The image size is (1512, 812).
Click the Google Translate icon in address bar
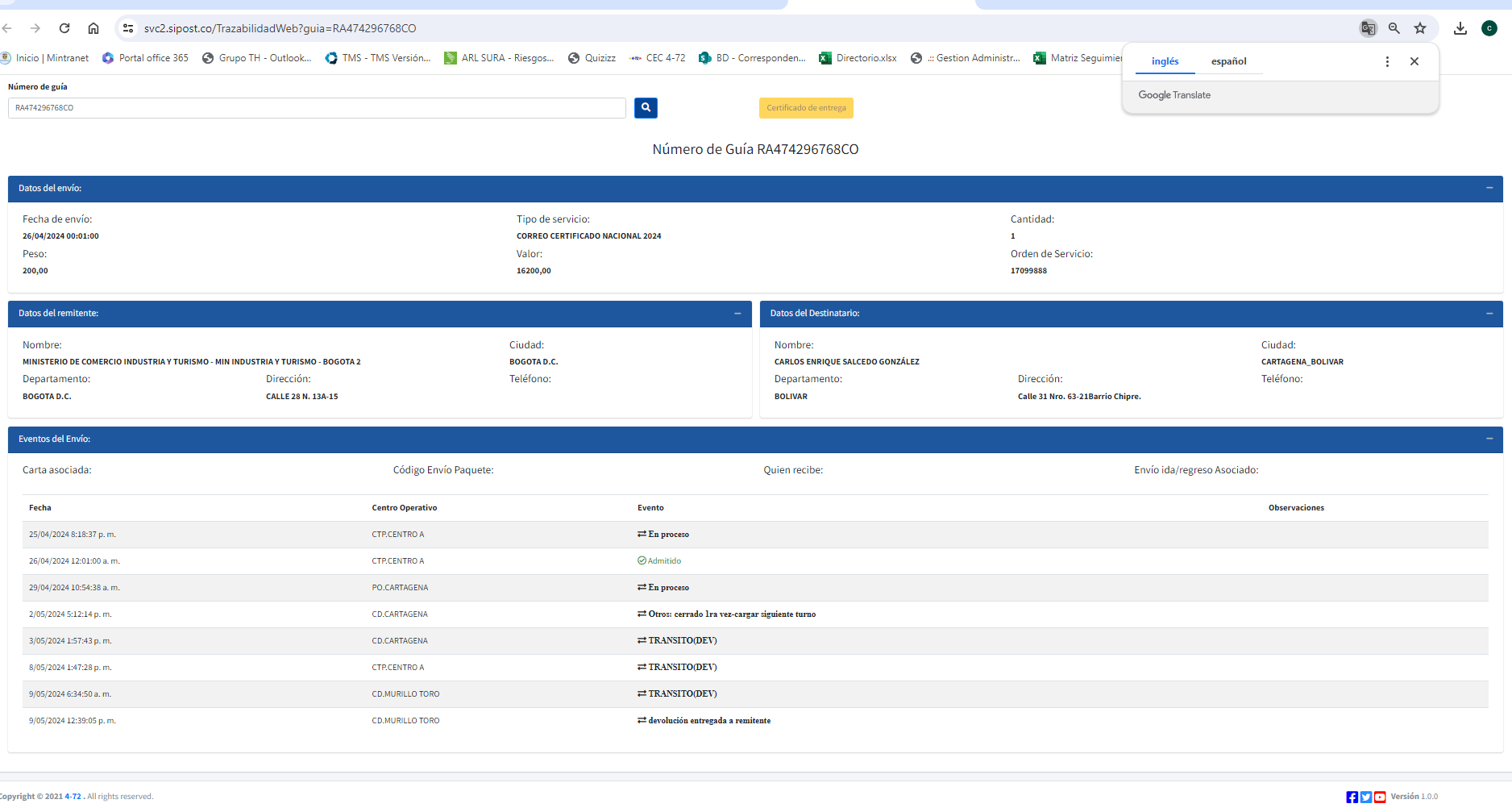(x=1368, y=28)
